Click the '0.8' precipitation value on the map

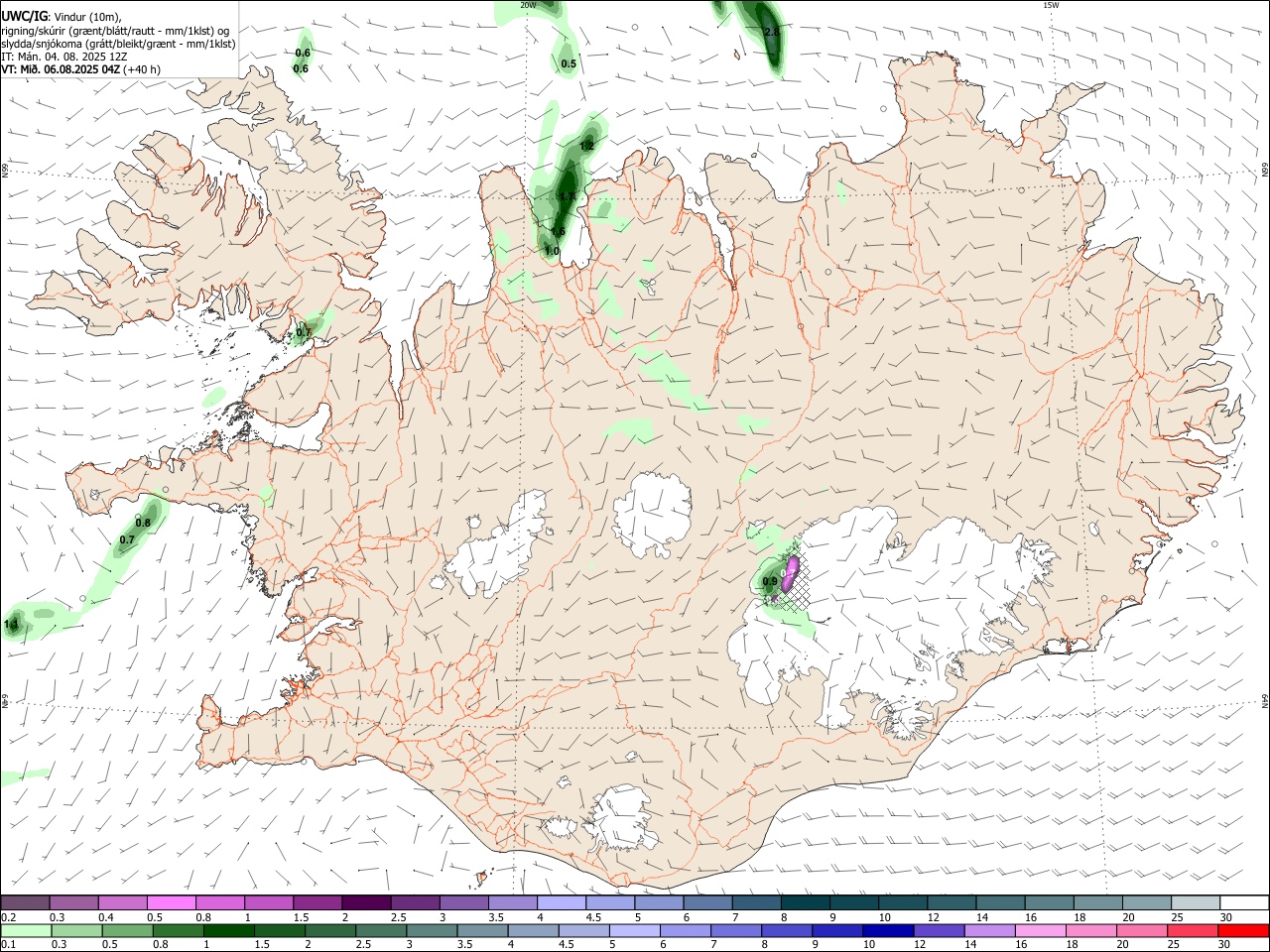coord(143,523)
